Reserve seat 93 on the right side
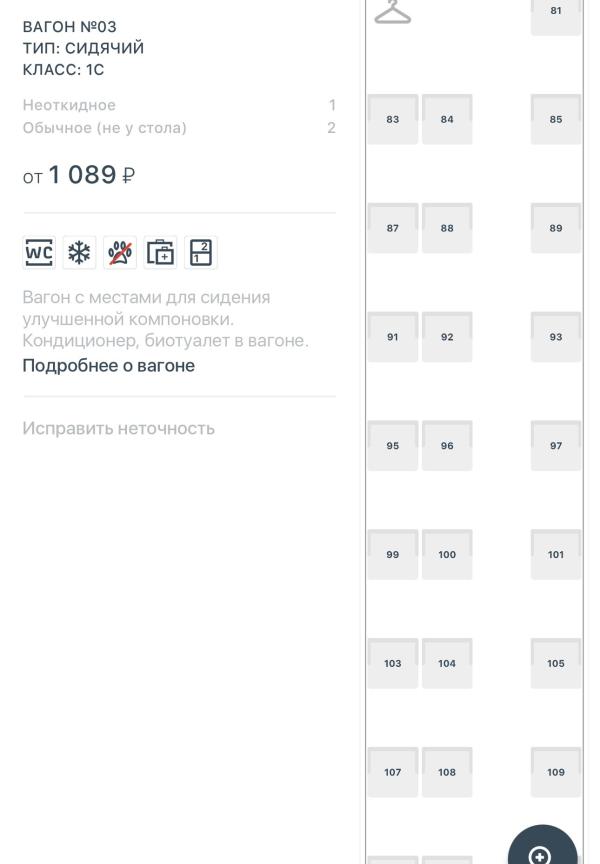Screen dimensions: 600x864 point(556,338)
